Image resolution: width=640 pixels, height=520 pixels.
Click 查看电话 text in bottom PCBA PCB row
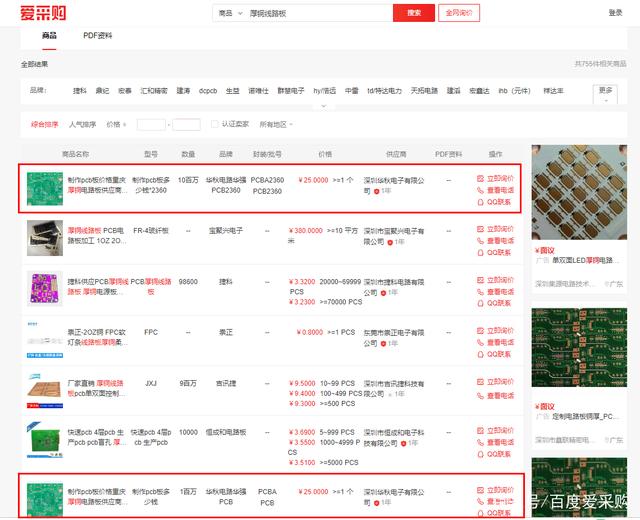tap(500, 502)
